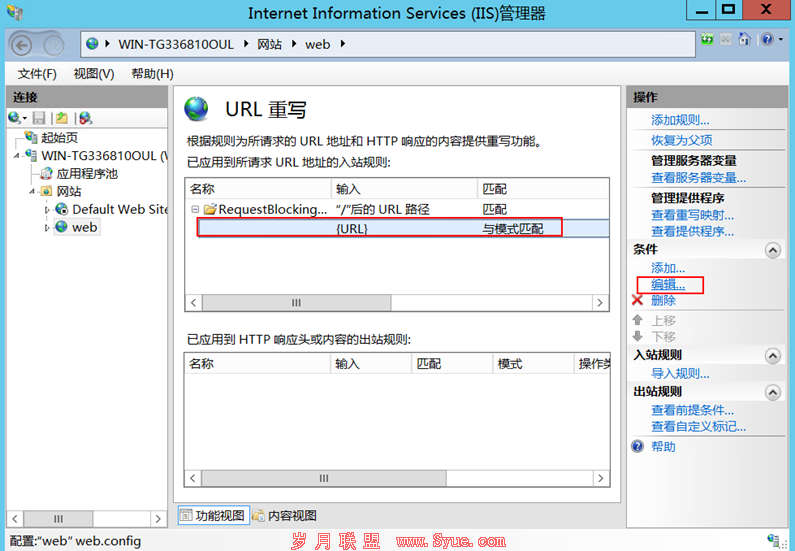Click the green refresh page icon

pos(707,39)
